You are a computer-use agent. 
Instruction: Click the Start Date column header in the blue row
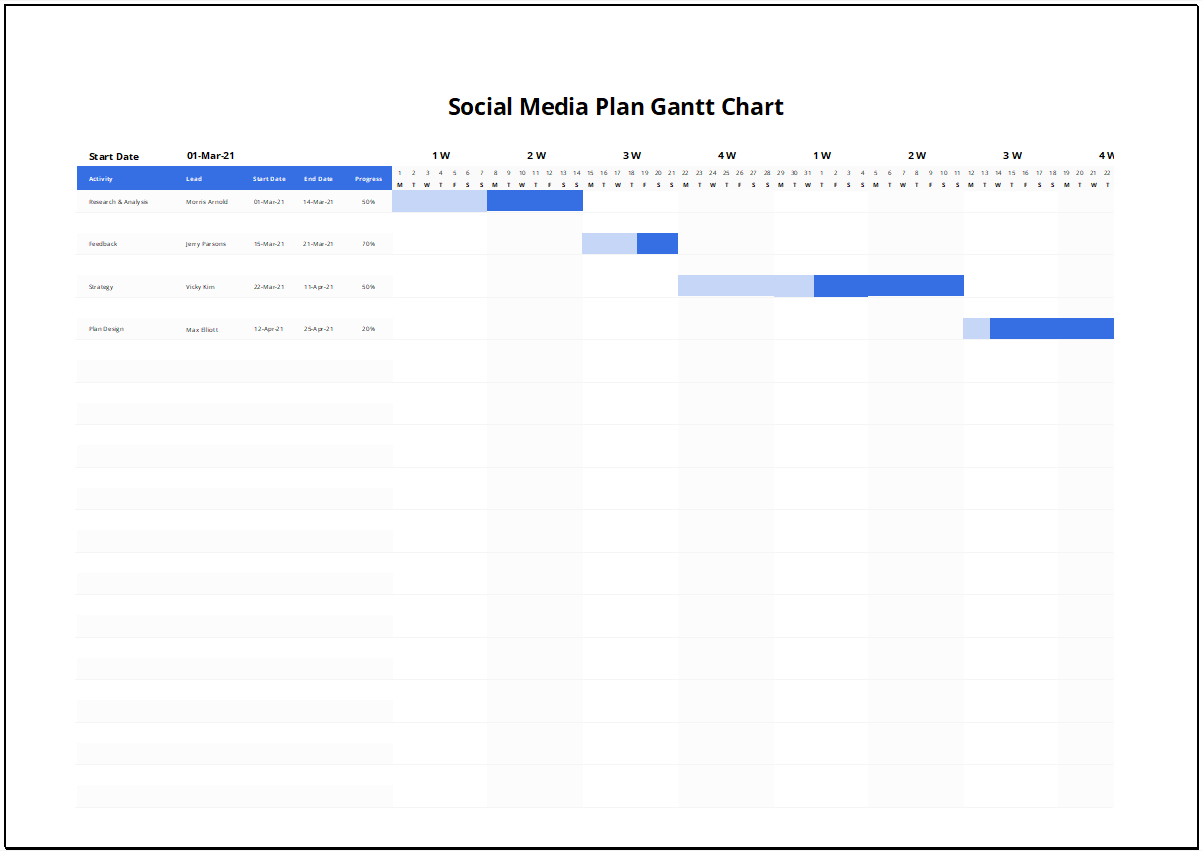[x=269, y=179]
